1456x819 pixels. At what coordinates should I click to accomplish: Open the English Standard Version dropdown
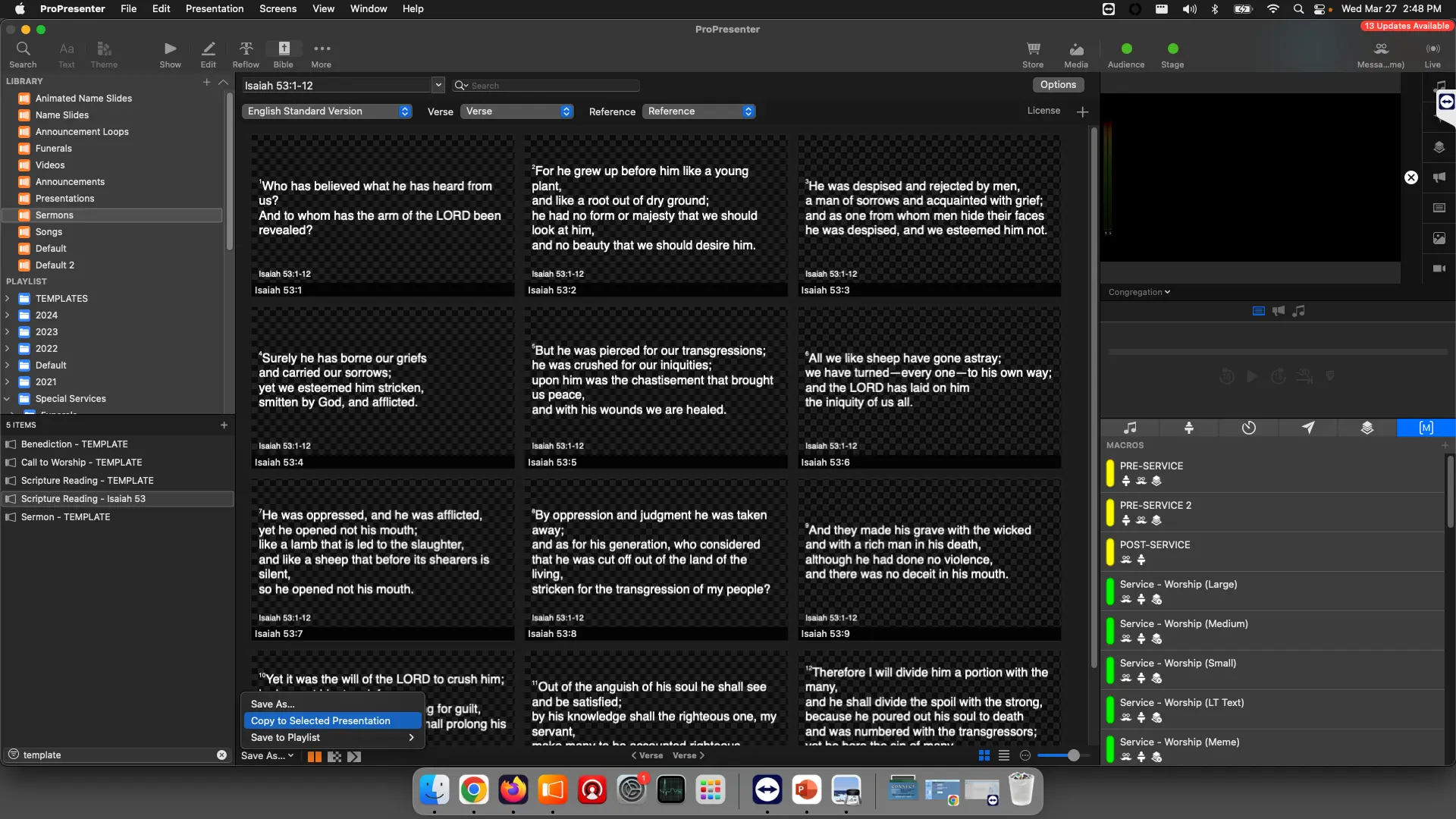pyautogui.click(x=327, y=111)
